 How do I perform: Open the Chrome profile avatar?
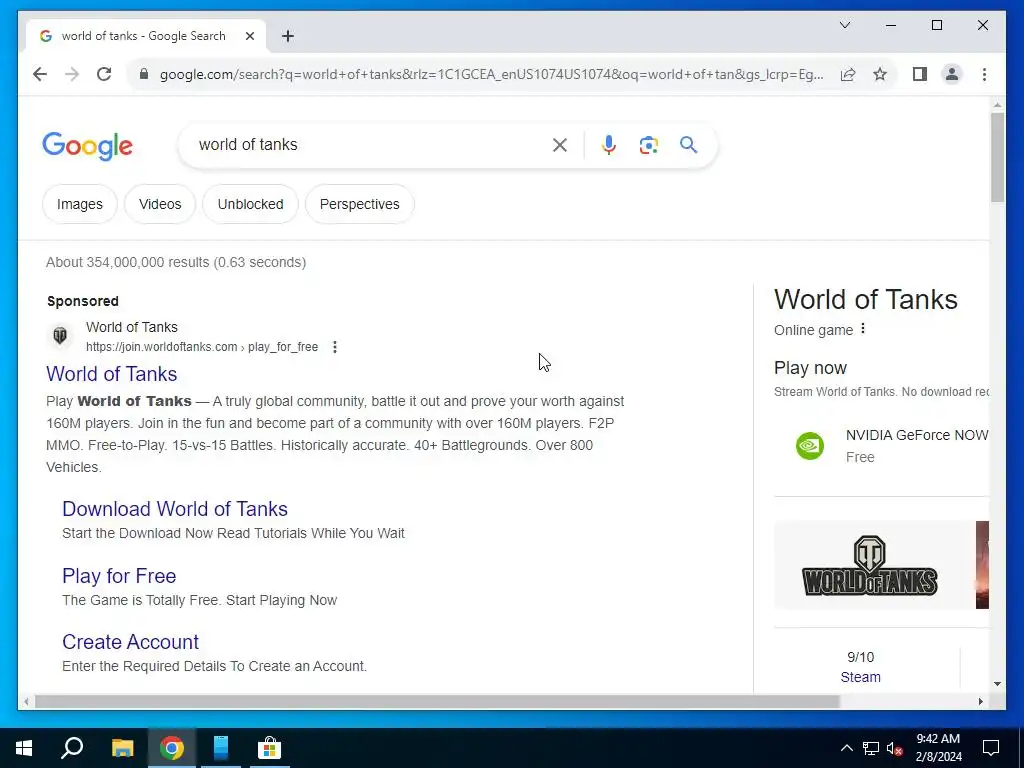[952, 74]
